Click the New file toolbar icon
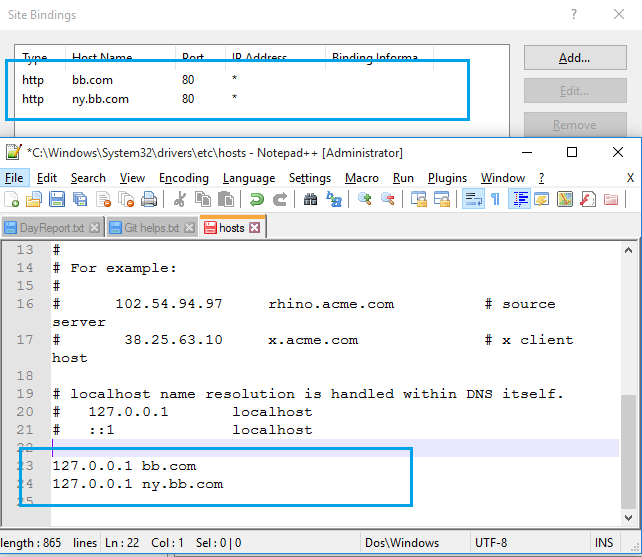Screen dimensions: 642x557 pyautogui.click(x=11, y=199)
